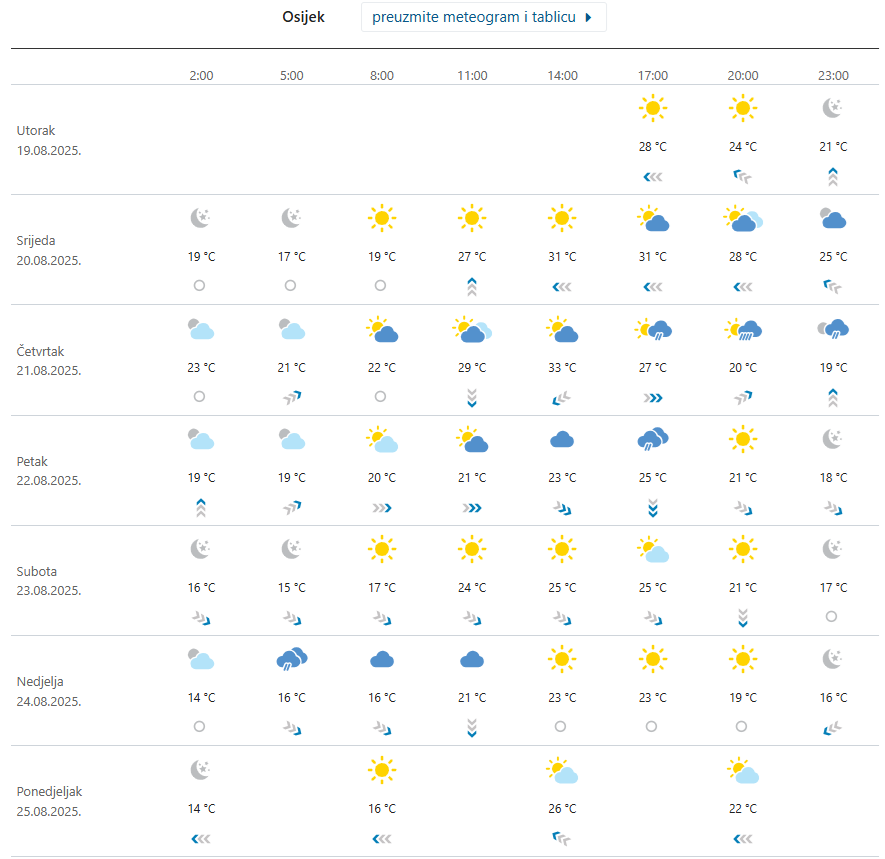Select the Nedjelja 24.08.2025. row label
Viewport: 885px width, 859px height.
coord(49,691)
